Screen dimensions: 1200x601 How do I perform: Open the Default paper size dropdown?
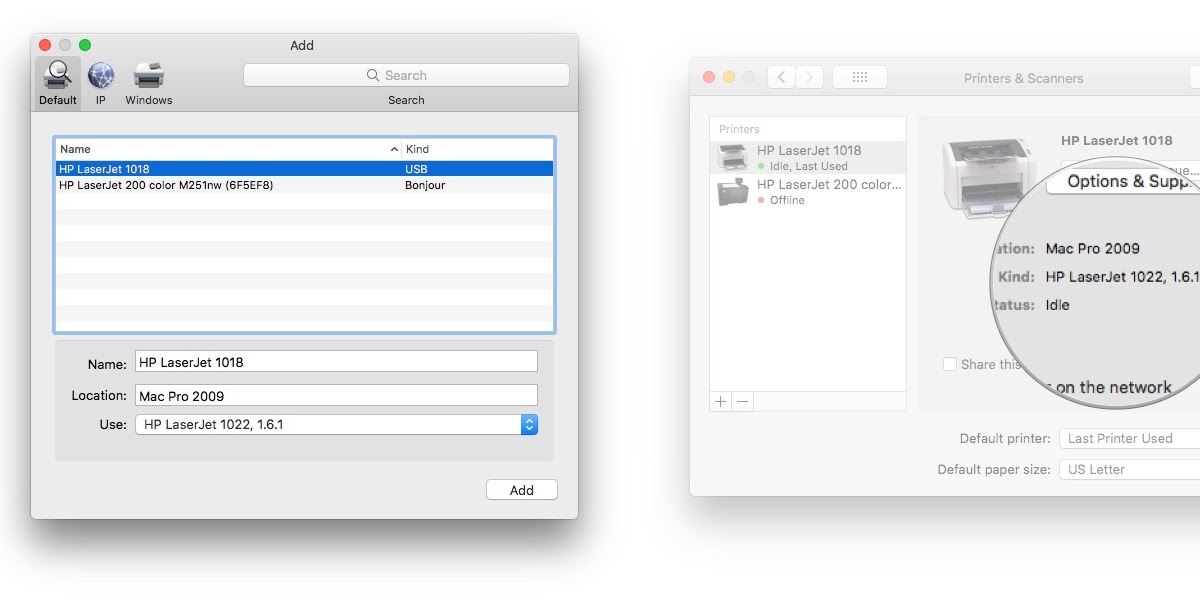(1129, 469)
